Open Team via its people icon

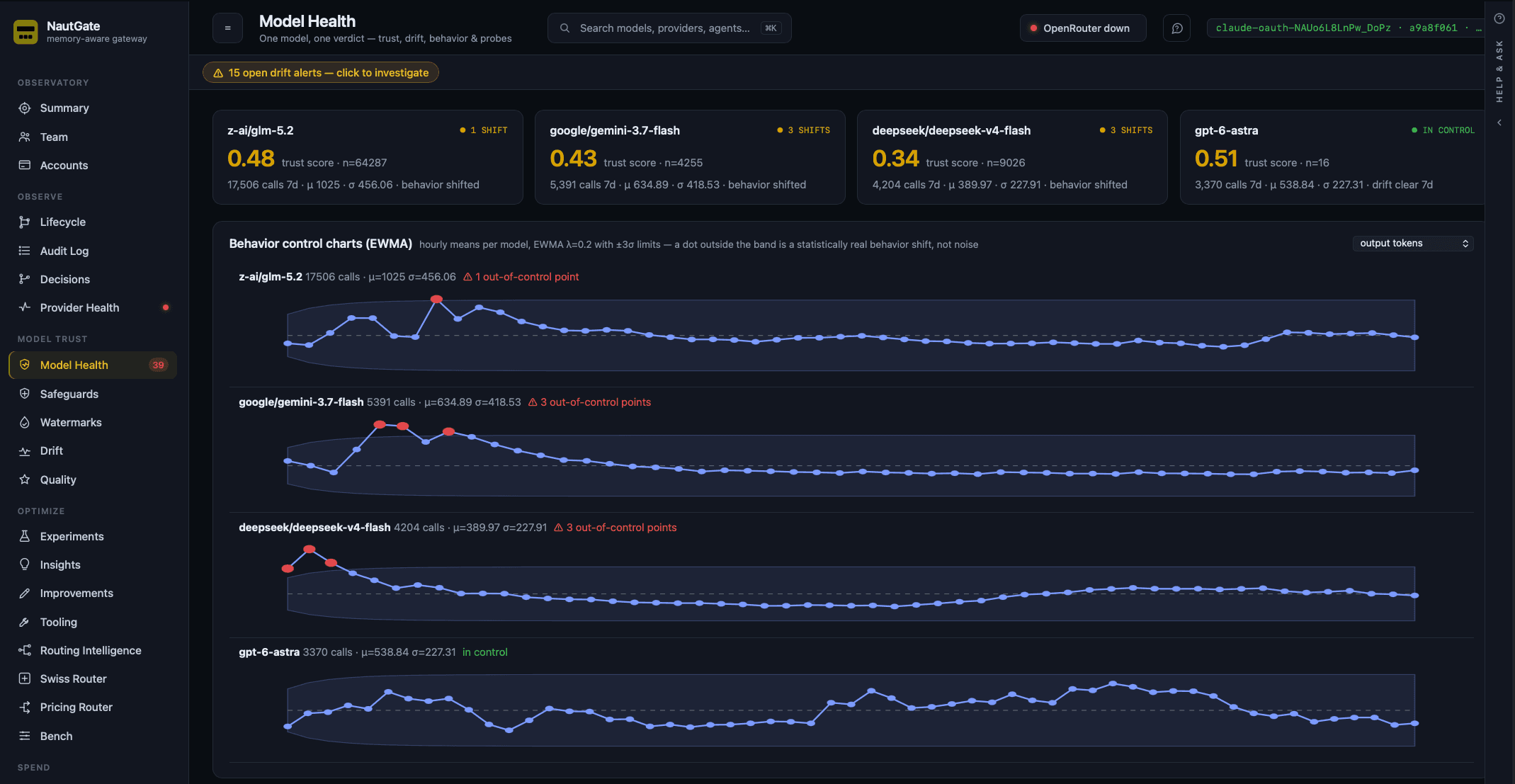25,137
